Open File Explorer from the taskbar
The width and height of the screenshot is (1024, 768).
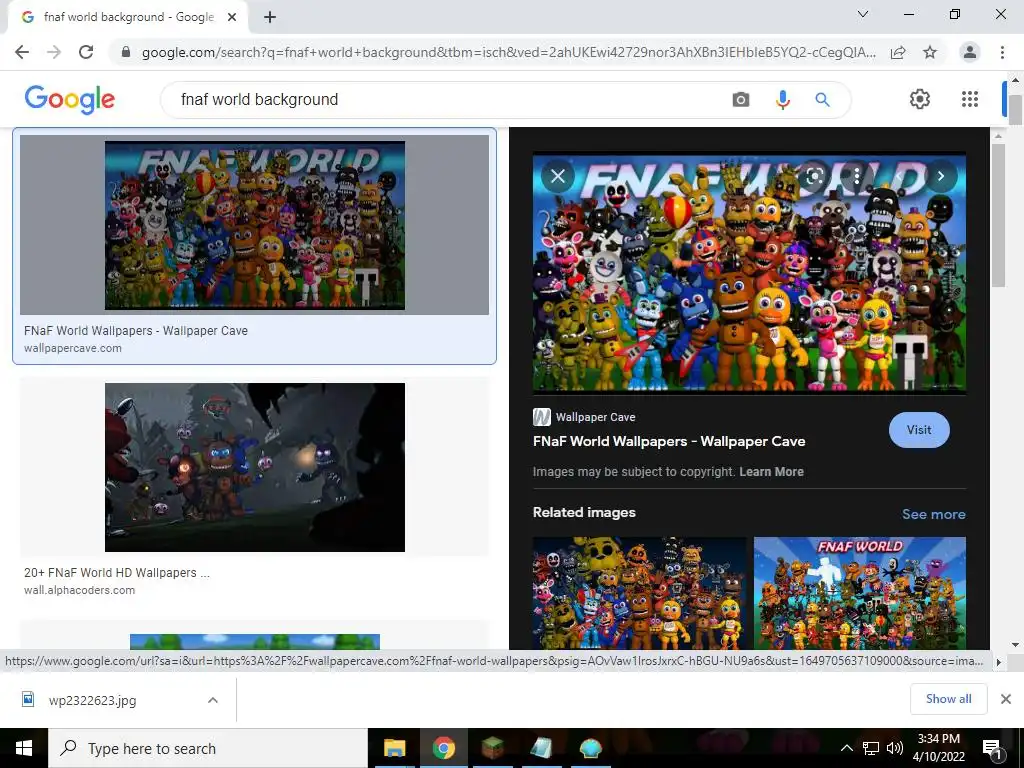coord(394,748)
